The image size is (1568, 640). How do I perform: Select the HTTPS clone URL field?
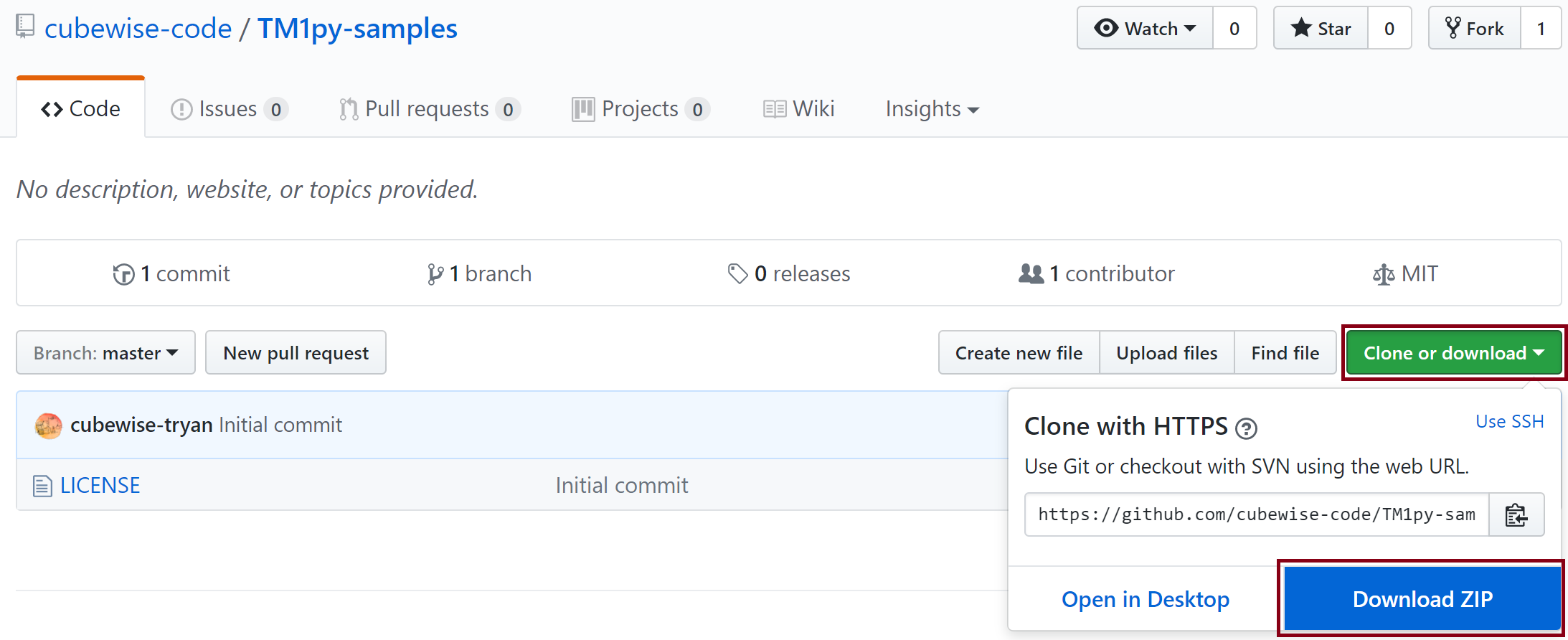1257,514
